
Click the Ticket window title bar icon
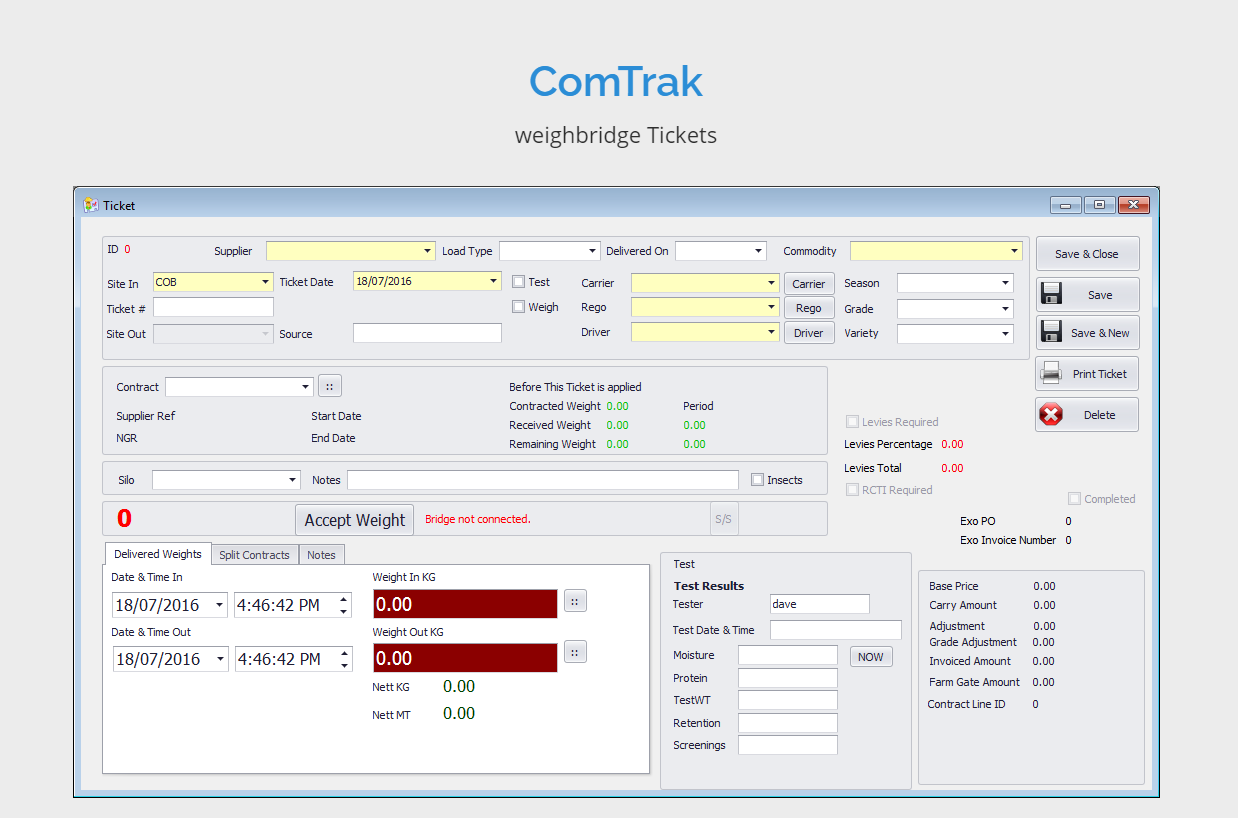click(x=91, y=205)
